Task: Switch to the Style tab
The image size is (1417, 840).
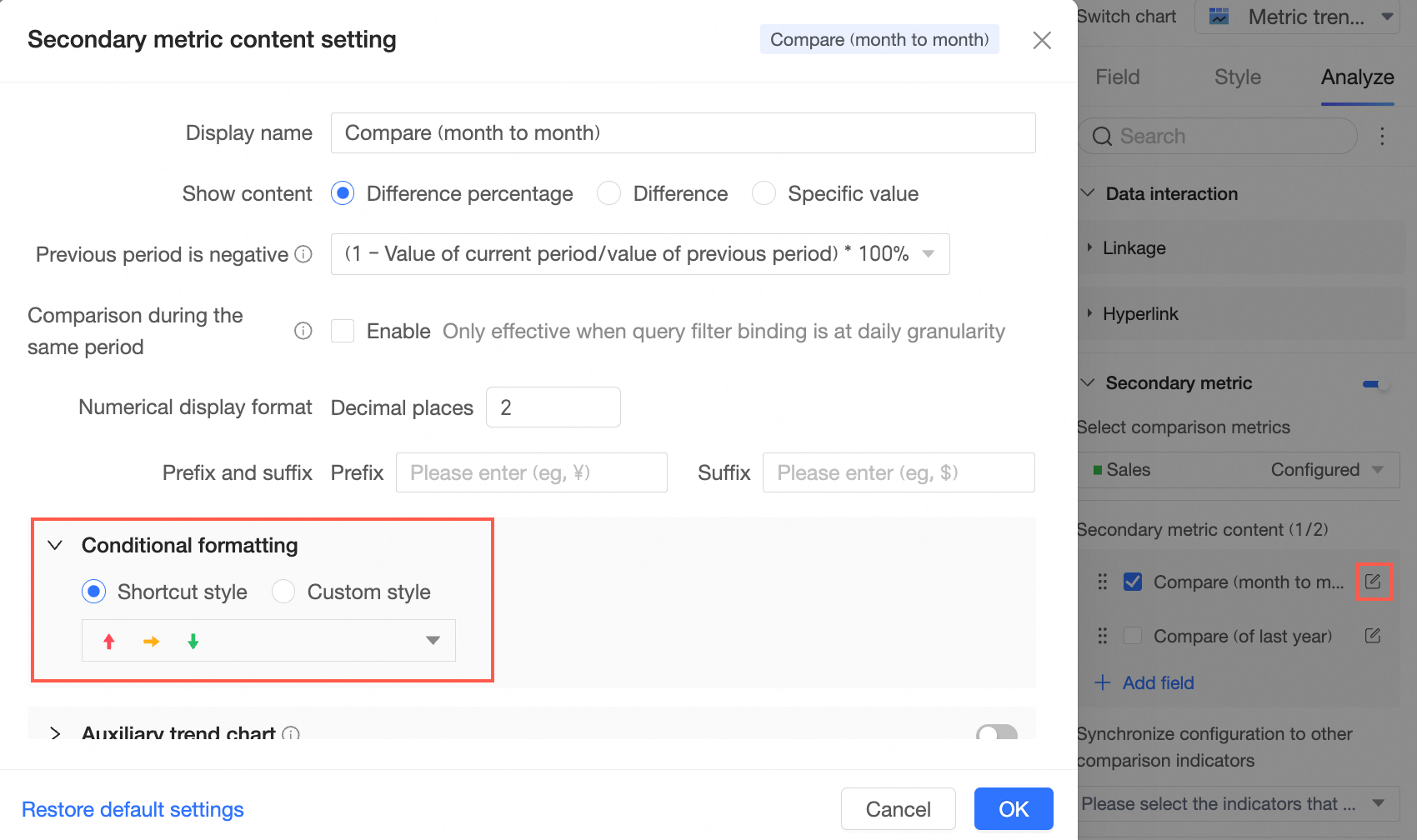Action: 1237,77
